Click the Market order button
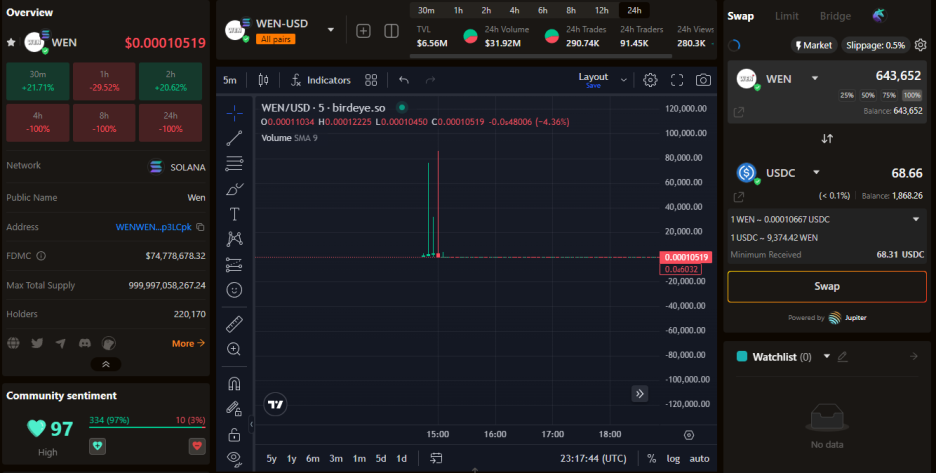The image size is (936, 473). click(813, 45)
